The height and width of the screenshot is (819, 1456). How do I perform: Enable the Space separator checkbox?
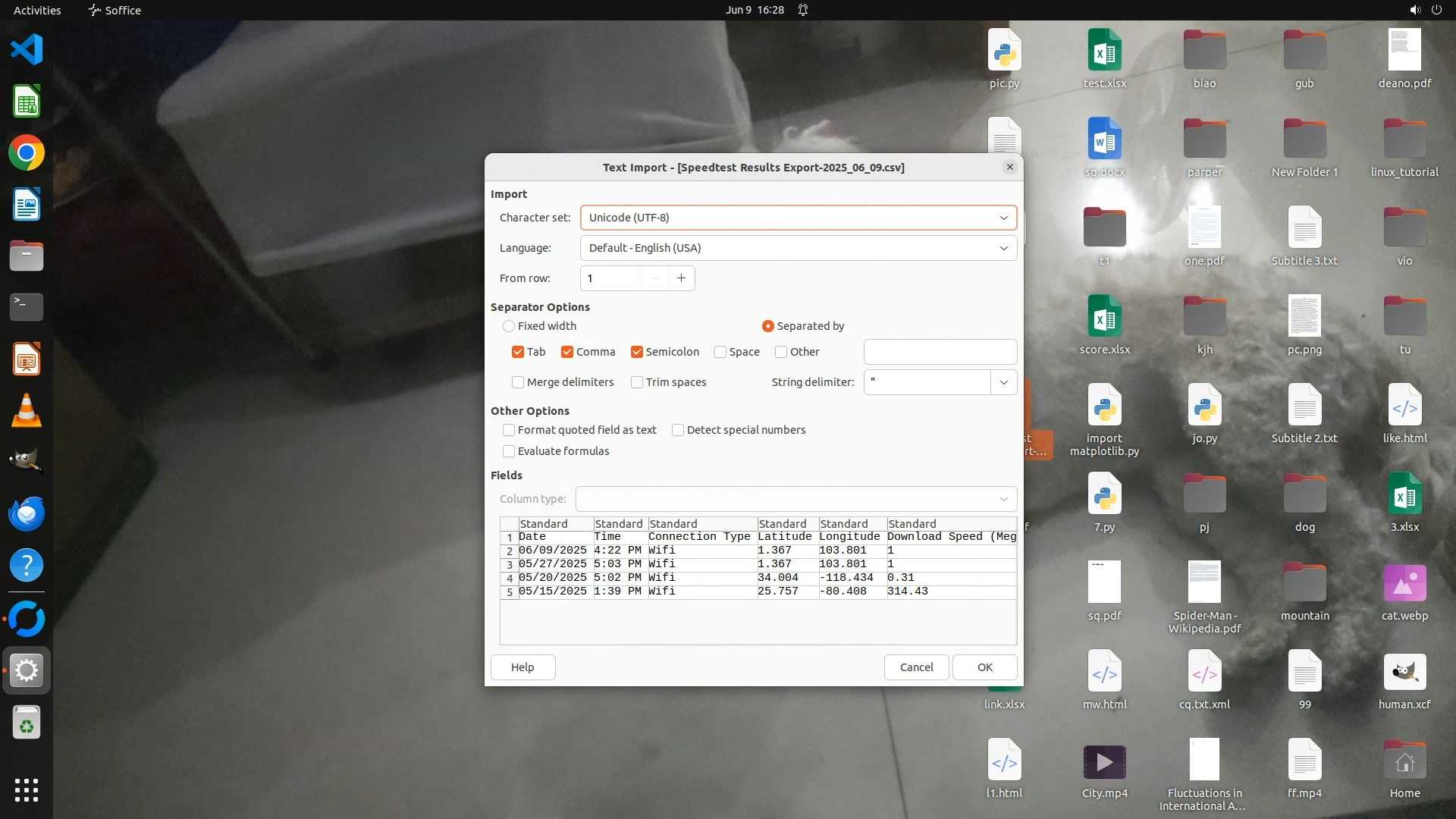(x=720, y=352)
